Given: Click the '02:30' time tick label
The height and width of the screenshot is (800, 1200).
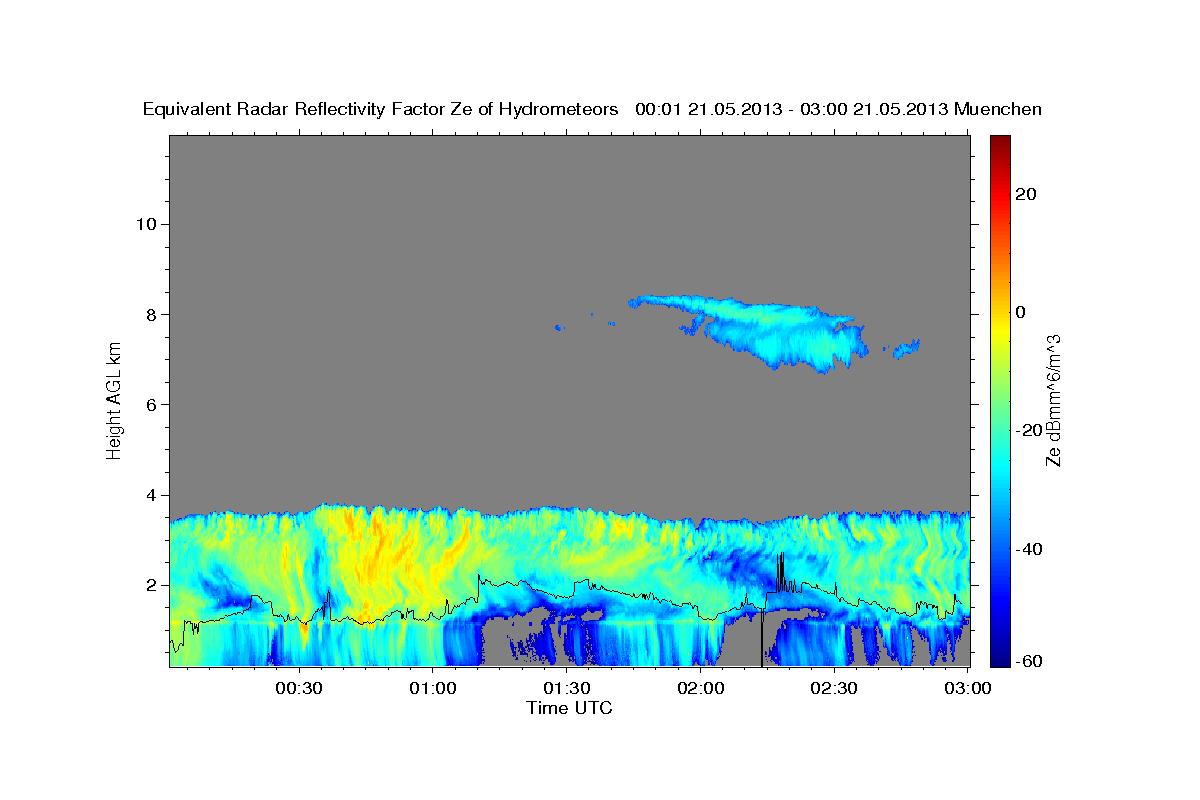Looking at the screenshot, I should coord(834,688).
